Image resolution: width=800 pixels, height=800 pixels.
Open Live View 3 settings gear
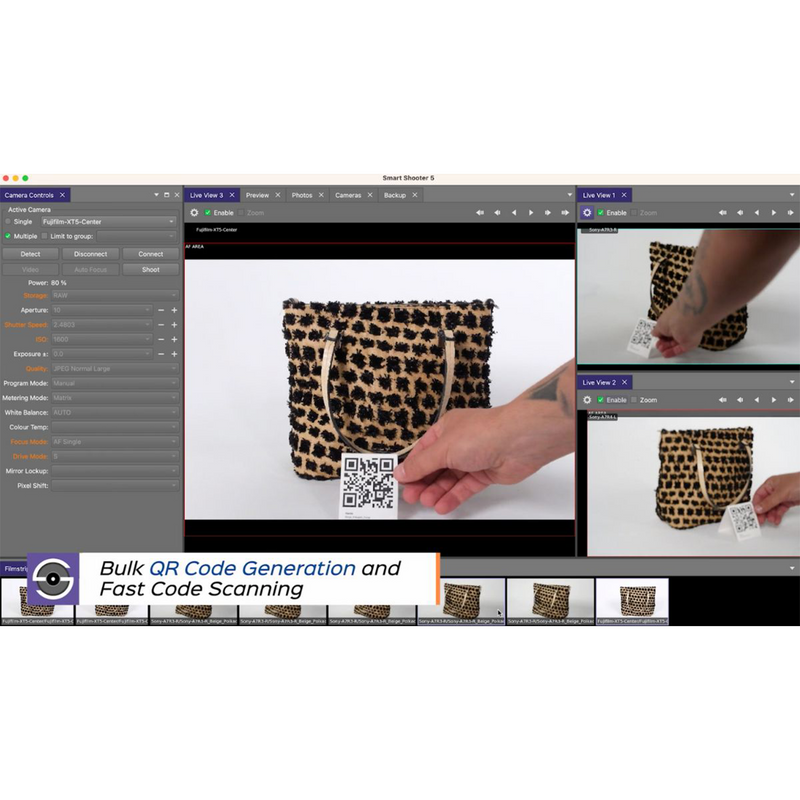194,213
